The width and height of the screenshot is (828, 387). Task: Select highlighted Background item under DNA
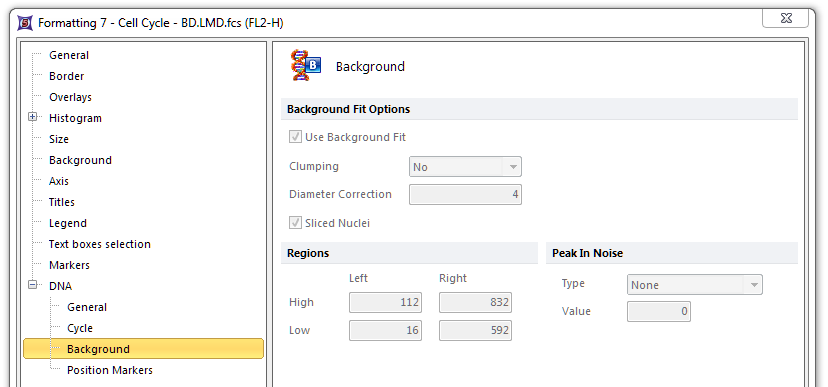(x=143, y=349)
